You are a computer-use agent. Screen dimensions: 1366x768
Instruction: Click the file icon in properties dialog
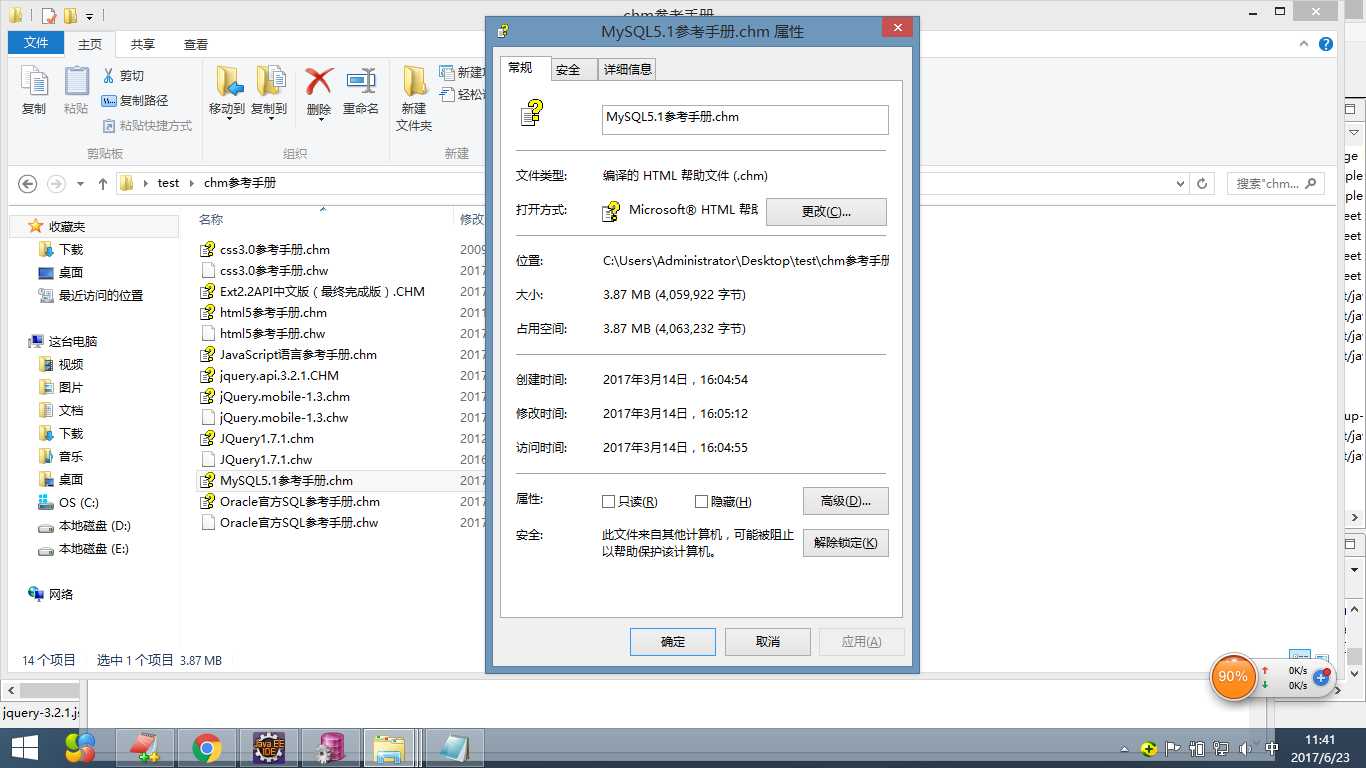[531, 113]
